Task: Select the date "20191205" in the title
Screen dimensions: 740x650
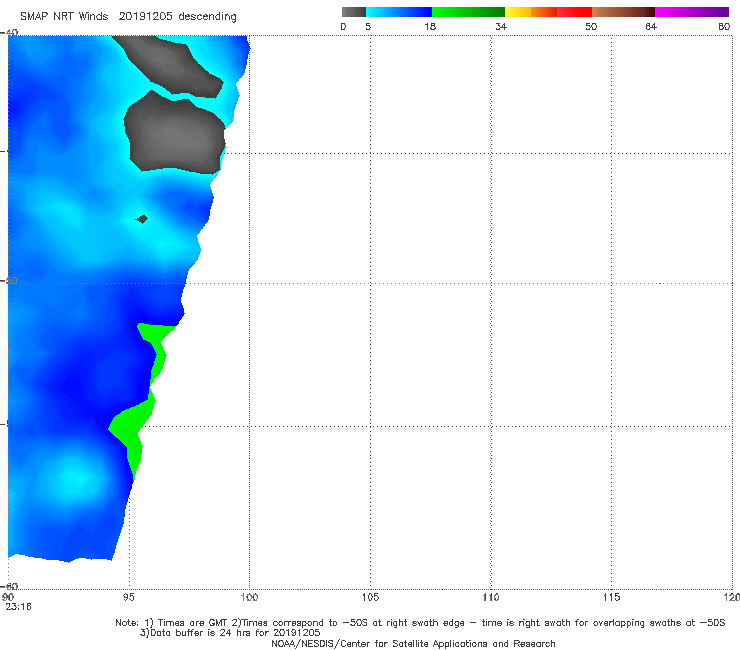Action: [145, 17]
